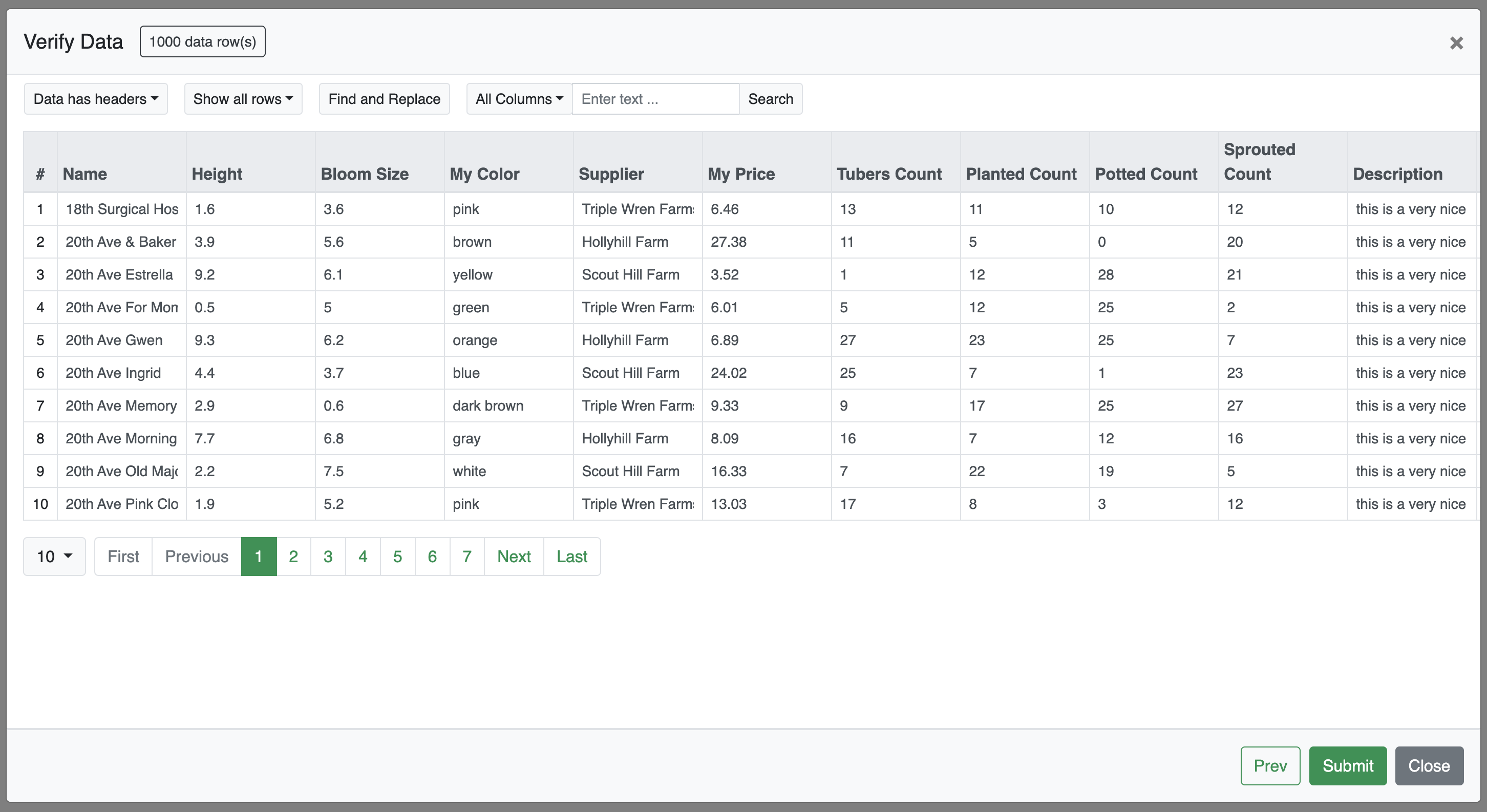Click the Supplier column header
The image size is (1487, 812).
[611, 174]
